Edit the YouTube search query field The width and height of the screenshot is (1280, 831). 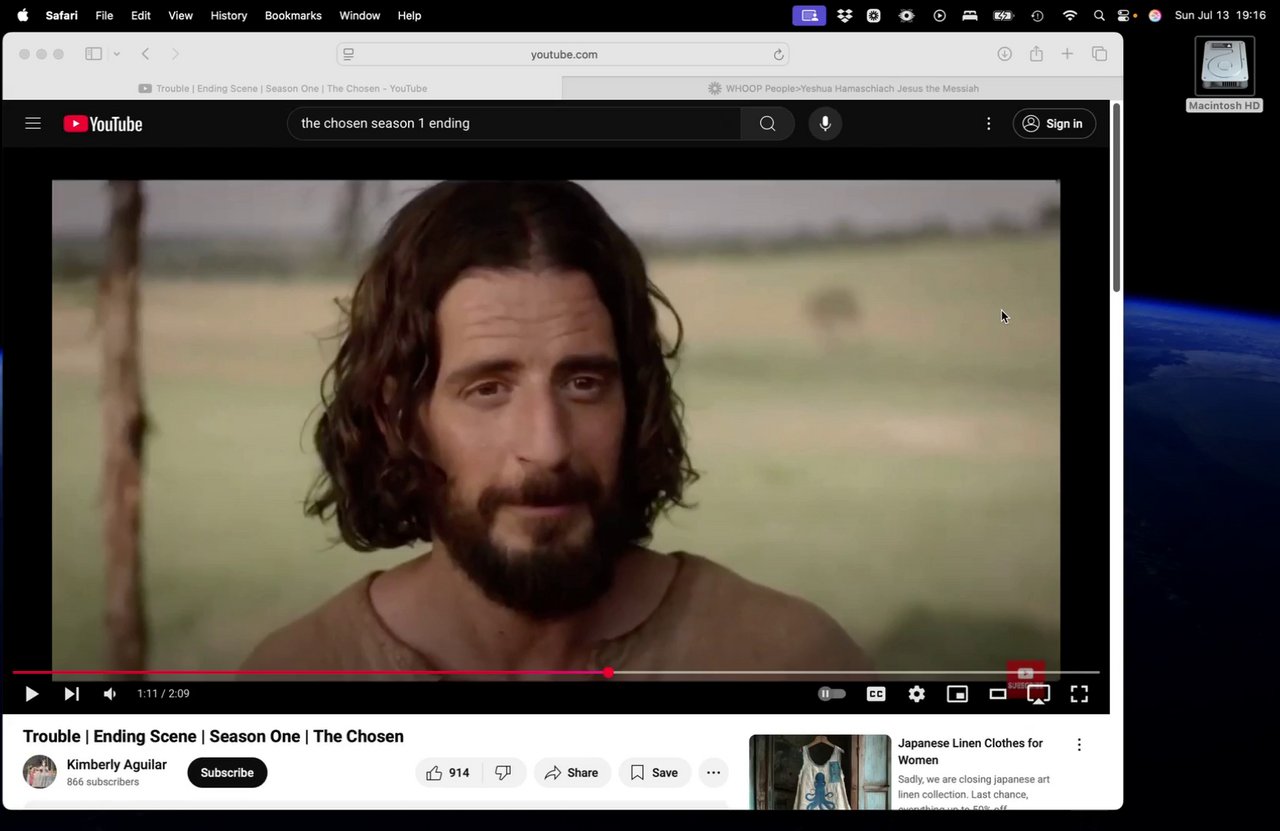[x=514, y=123]
